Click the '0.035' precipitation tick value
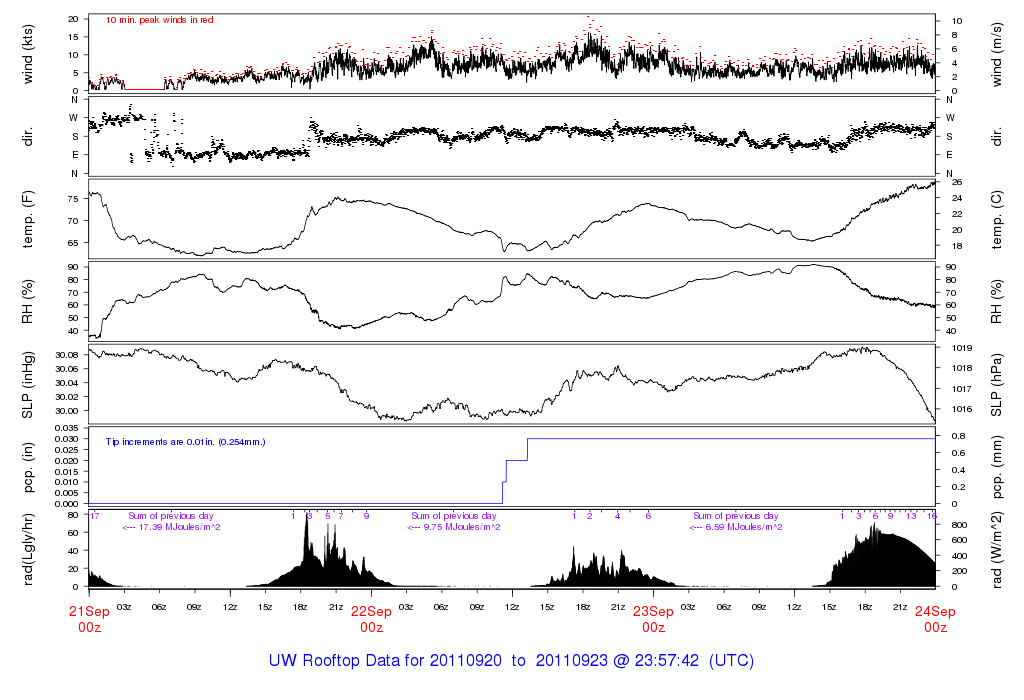 65,428
